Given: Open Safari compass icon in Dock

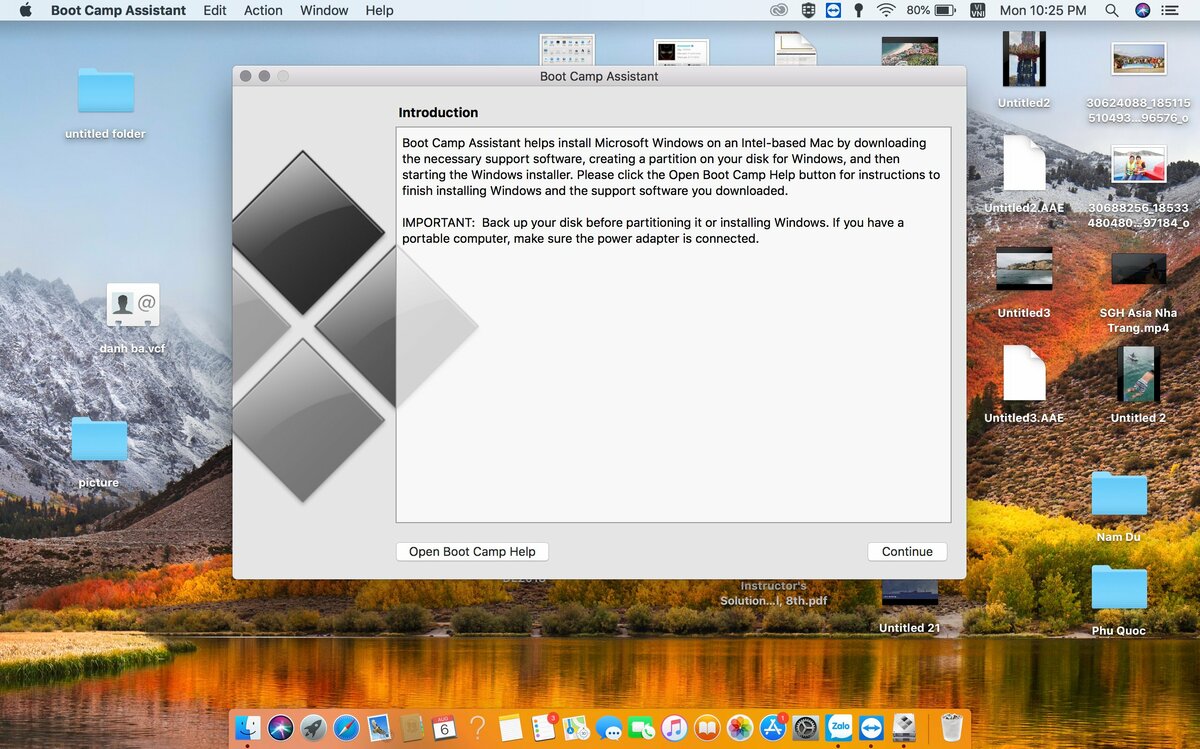Looking at the screenshot, I should (346, 727).
